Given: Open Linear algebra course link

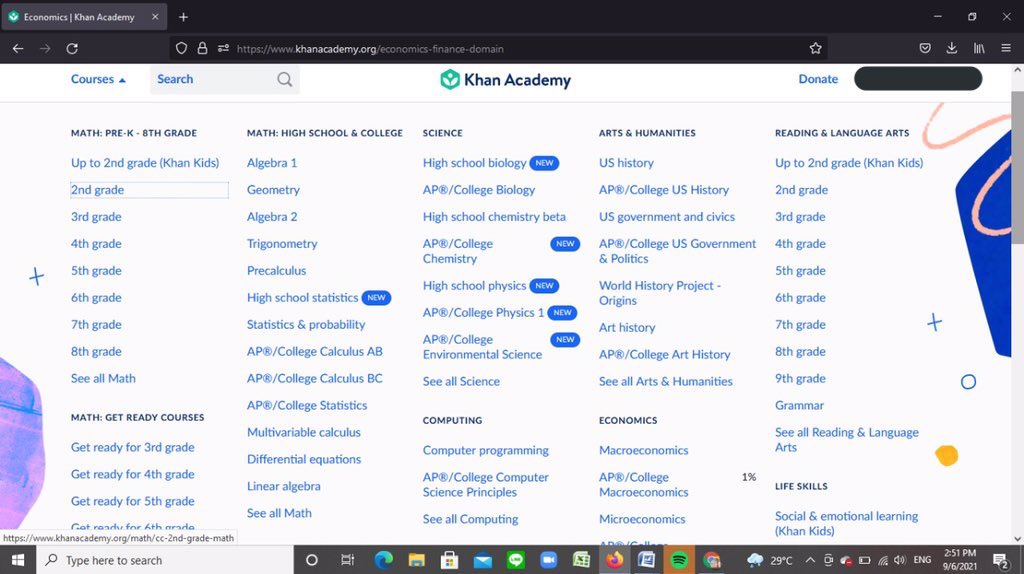Looking at the screenshot, I should click(x=283, y=486).
